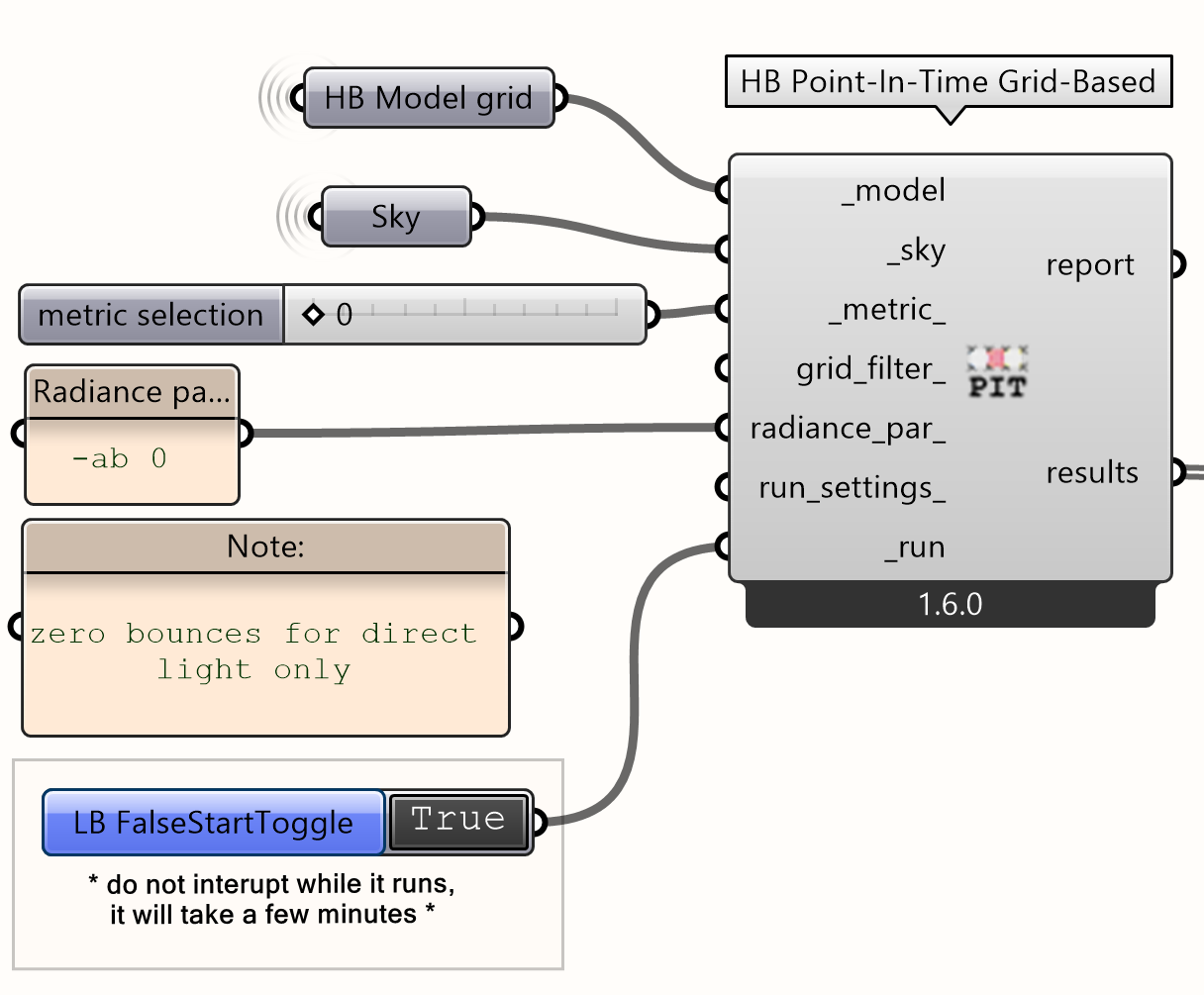Click the Radiance parameter panel header
This screenshot has width=1204, height=995.
(x=132, y=392)
